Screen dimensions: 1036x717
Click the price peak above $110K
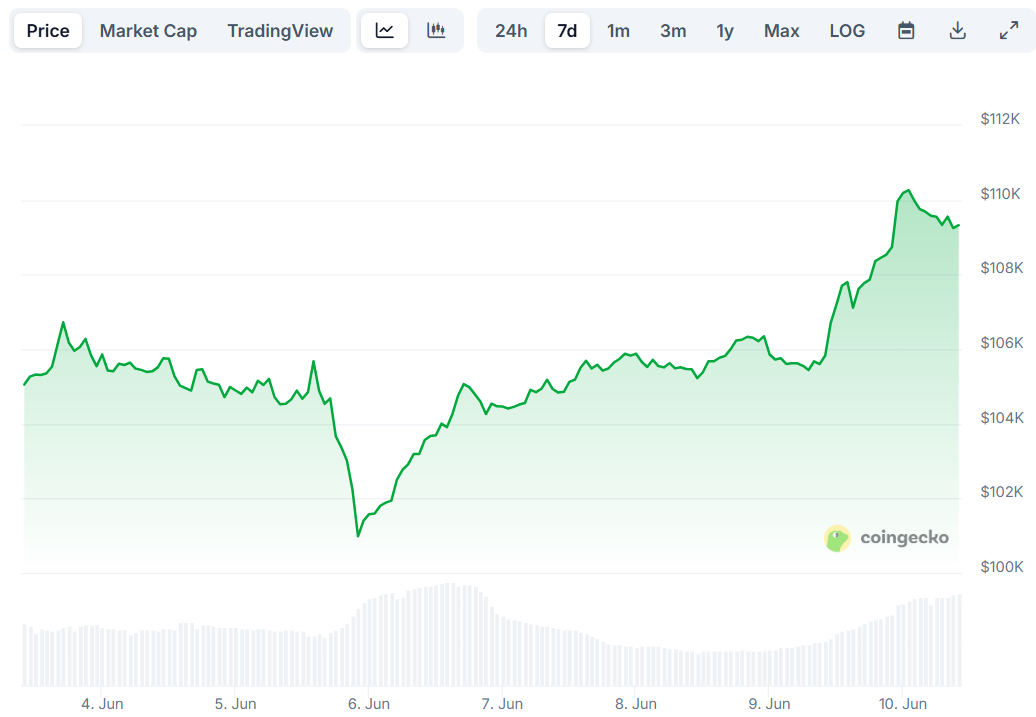[x=908, y=191]
